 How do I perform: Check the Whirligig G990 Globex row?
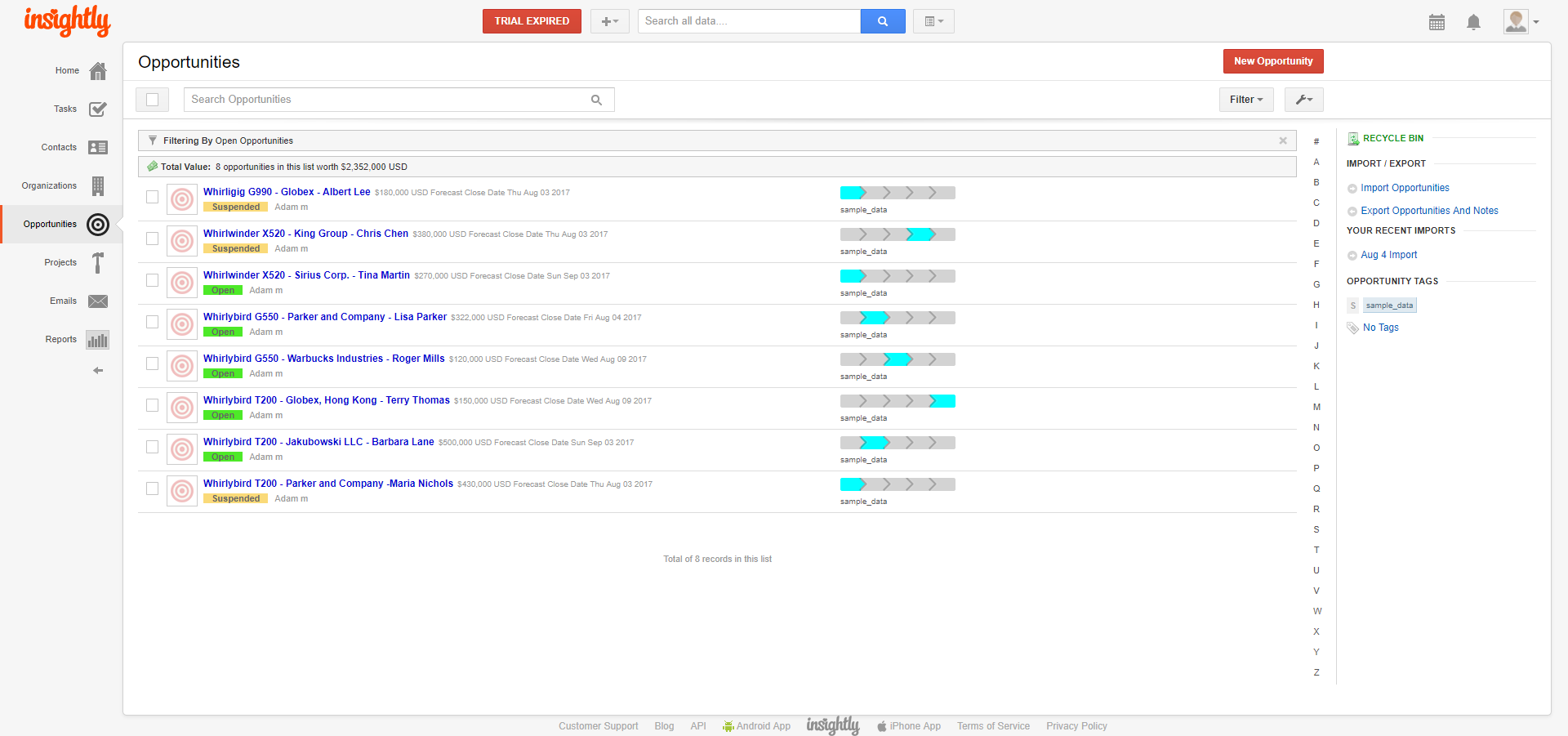pyautogui.click(x=152, y=197)
